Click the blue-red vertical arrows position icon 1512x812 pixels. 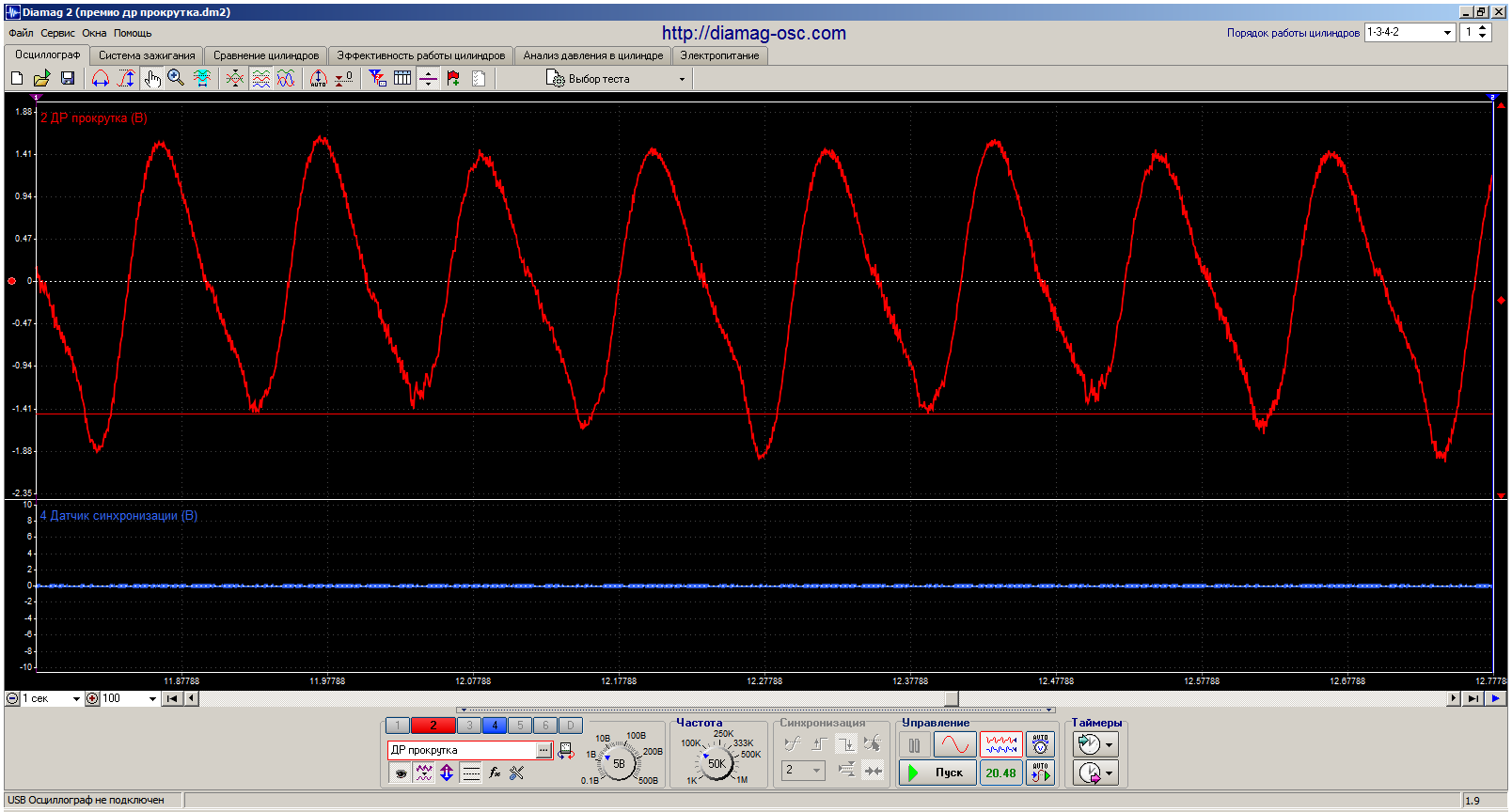(x=447, y=773)
